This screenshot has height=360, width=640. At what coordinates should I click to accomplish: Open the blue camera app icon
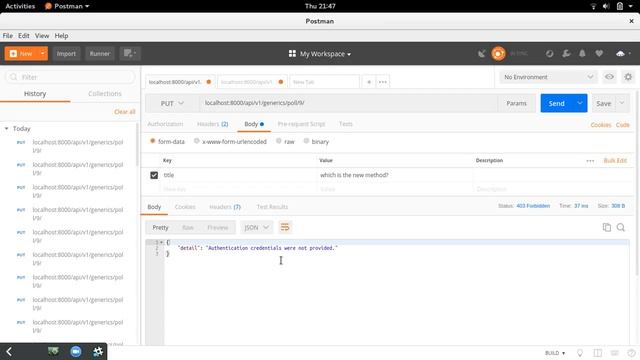tap(76, 351)
